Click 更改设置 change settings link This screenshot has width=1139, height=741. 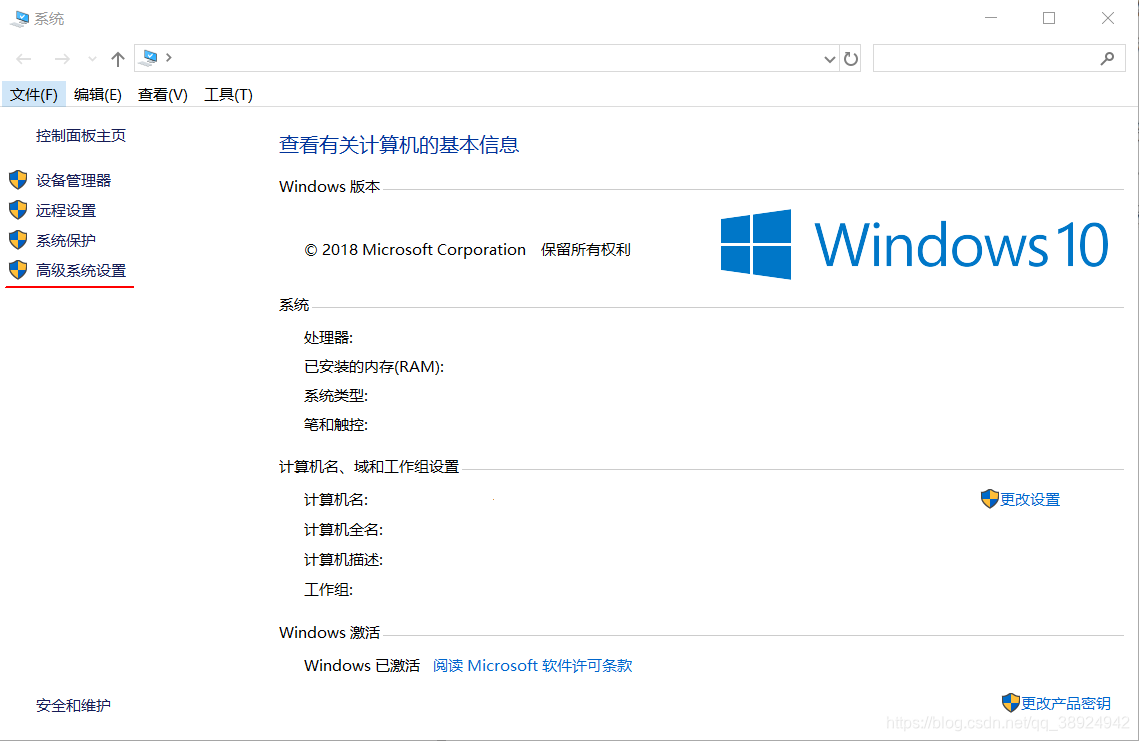1030,500
